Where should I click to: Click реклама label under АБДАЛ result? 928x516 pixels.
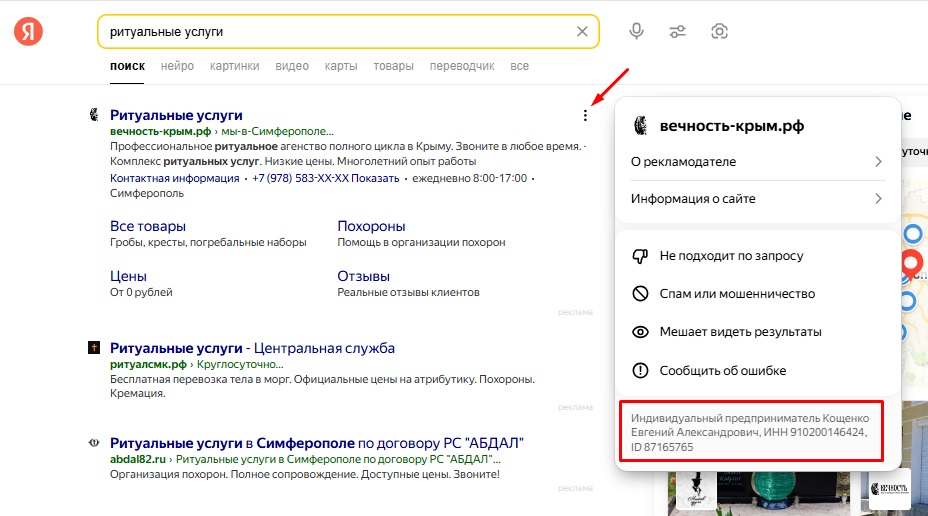coord(575,488)
